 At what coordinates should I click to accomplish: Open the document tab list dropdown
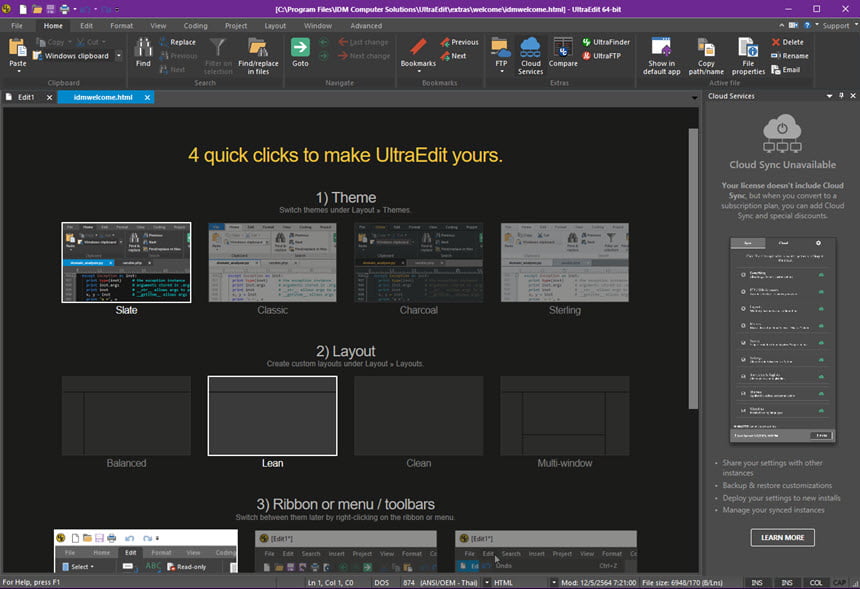[x=694, y=98]
